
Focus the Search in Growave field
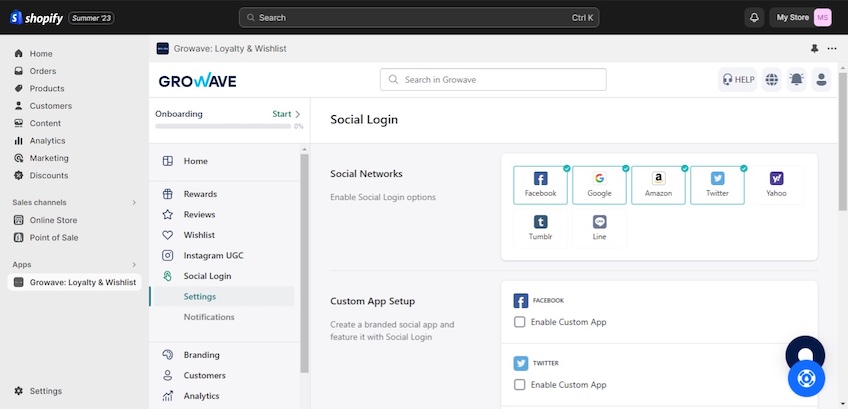pos(493,80)
